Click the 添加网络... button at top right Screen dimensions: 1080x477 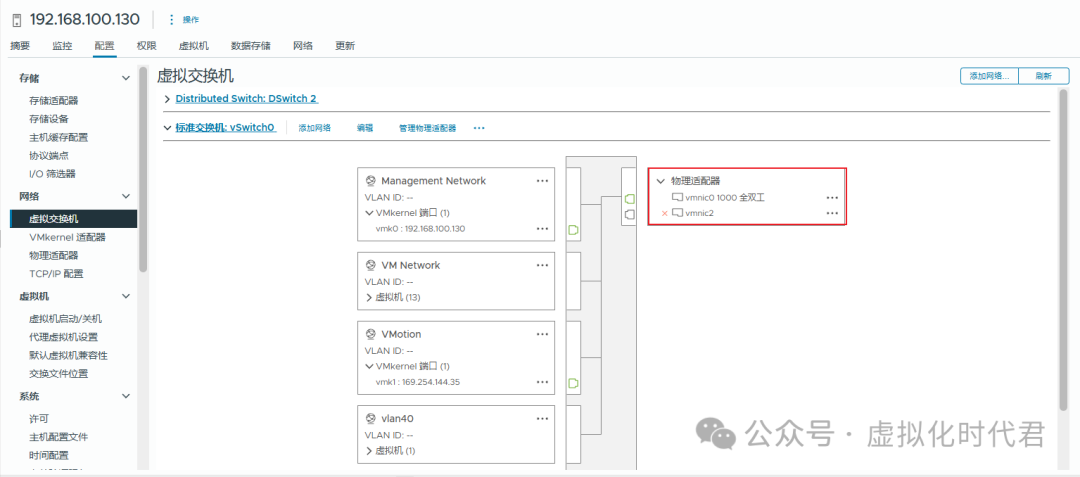pyautogui.click(x=988, y=76)
